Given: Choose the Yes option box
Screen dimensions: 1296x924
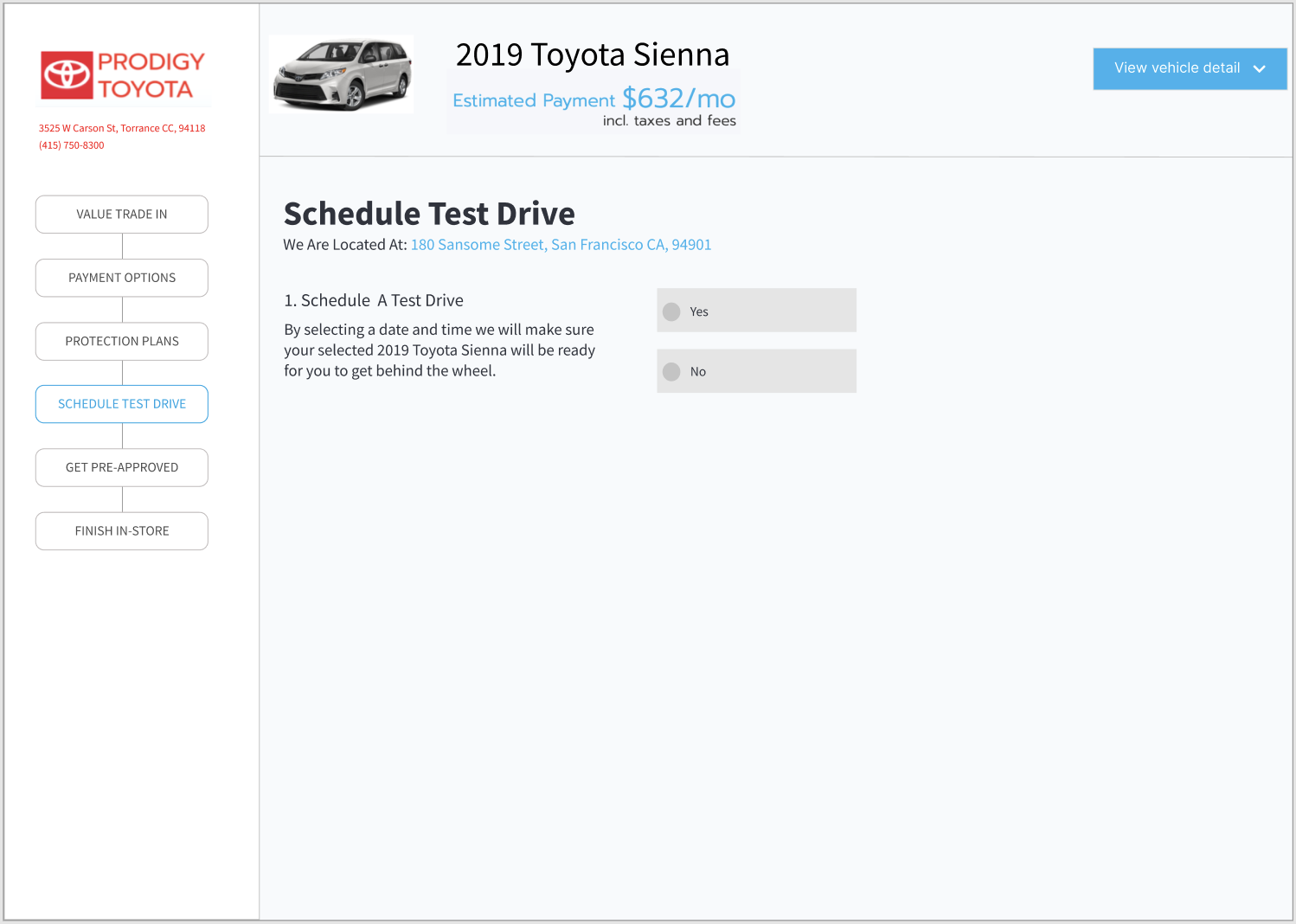Looking at the screenshot, I should [756, 311].
